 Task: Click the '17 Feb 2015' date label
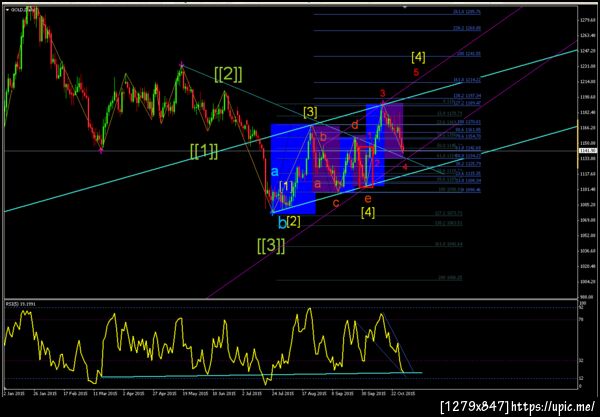(75, 393)
